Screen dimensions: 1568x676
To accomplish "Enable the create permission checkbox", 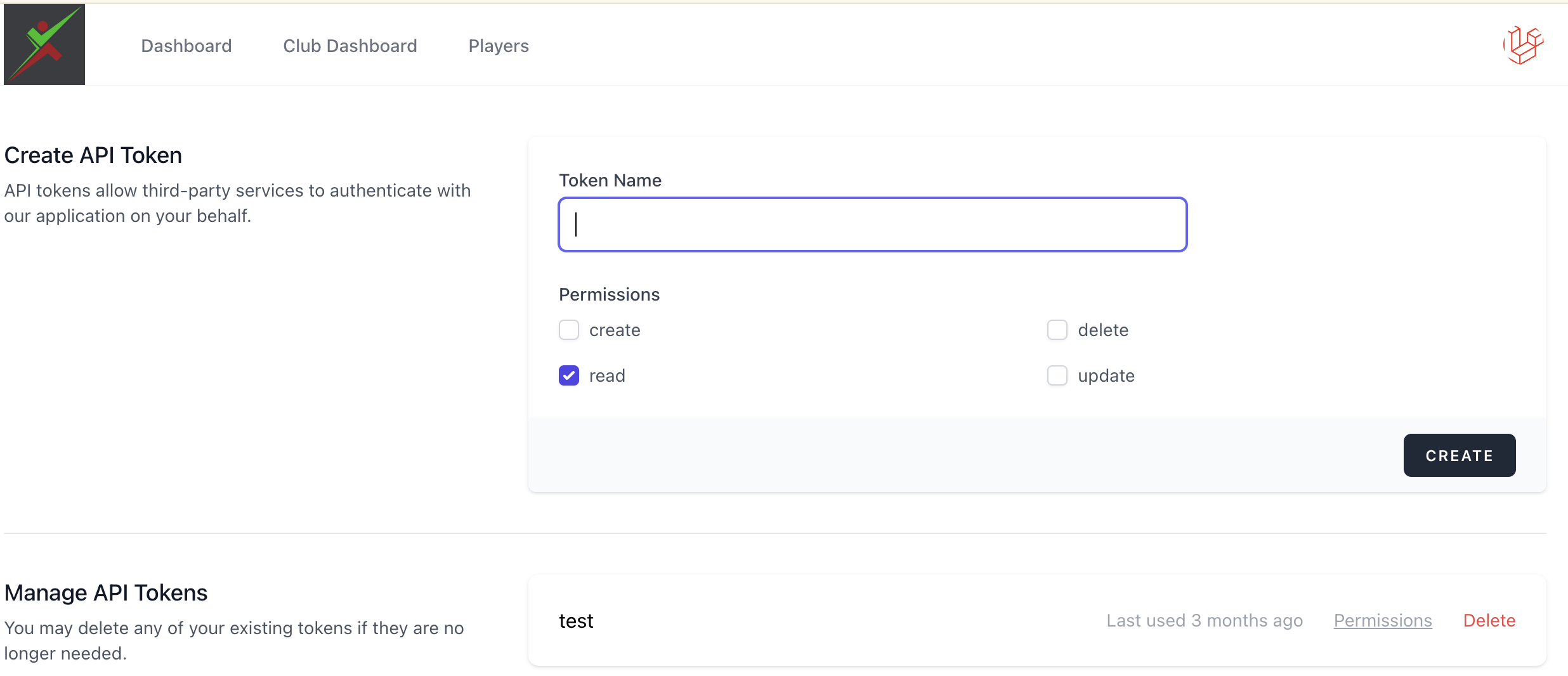I will [x=569, y=330].
